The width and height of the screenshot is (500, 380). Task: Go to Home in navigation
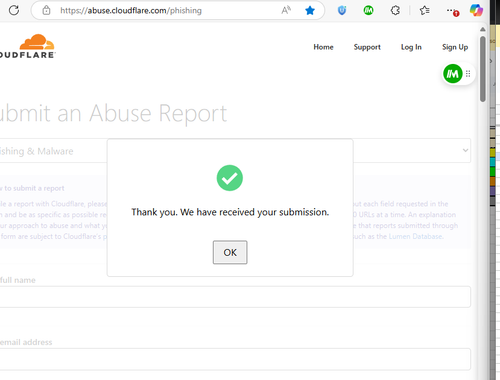click(x=323, y=47)
